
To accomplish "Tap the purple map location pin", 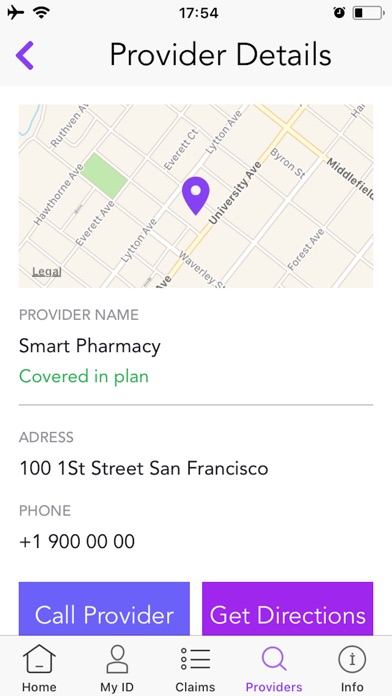I will pyautogui.click(x=195, y=196).
